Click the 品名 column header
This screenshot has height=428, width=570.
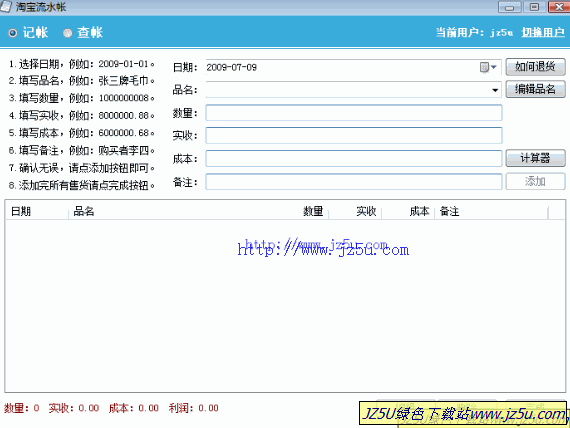tap(198, 211)
